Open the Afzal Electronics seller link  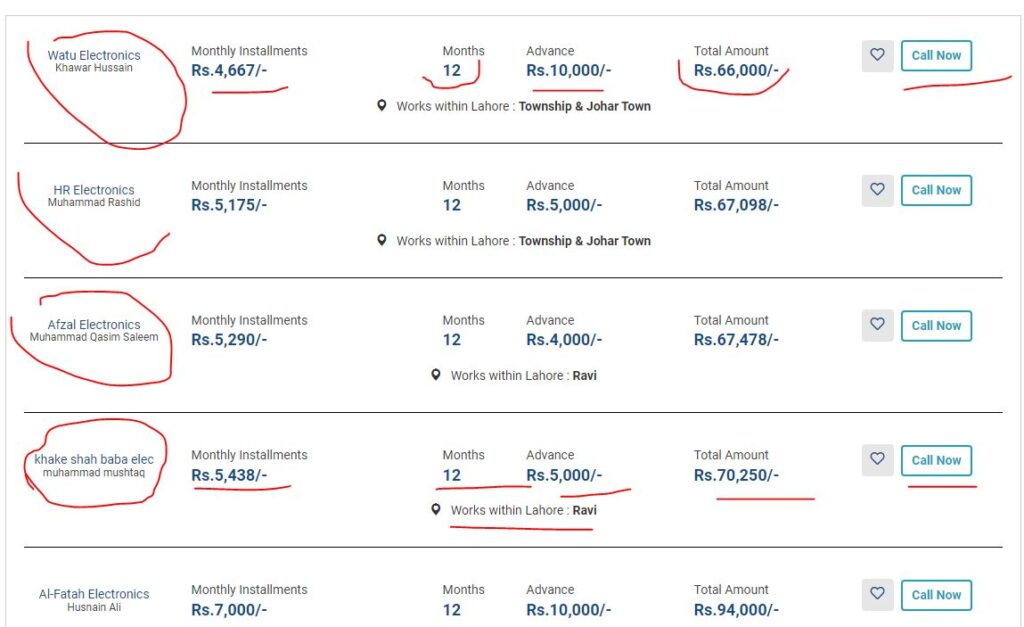94,325
